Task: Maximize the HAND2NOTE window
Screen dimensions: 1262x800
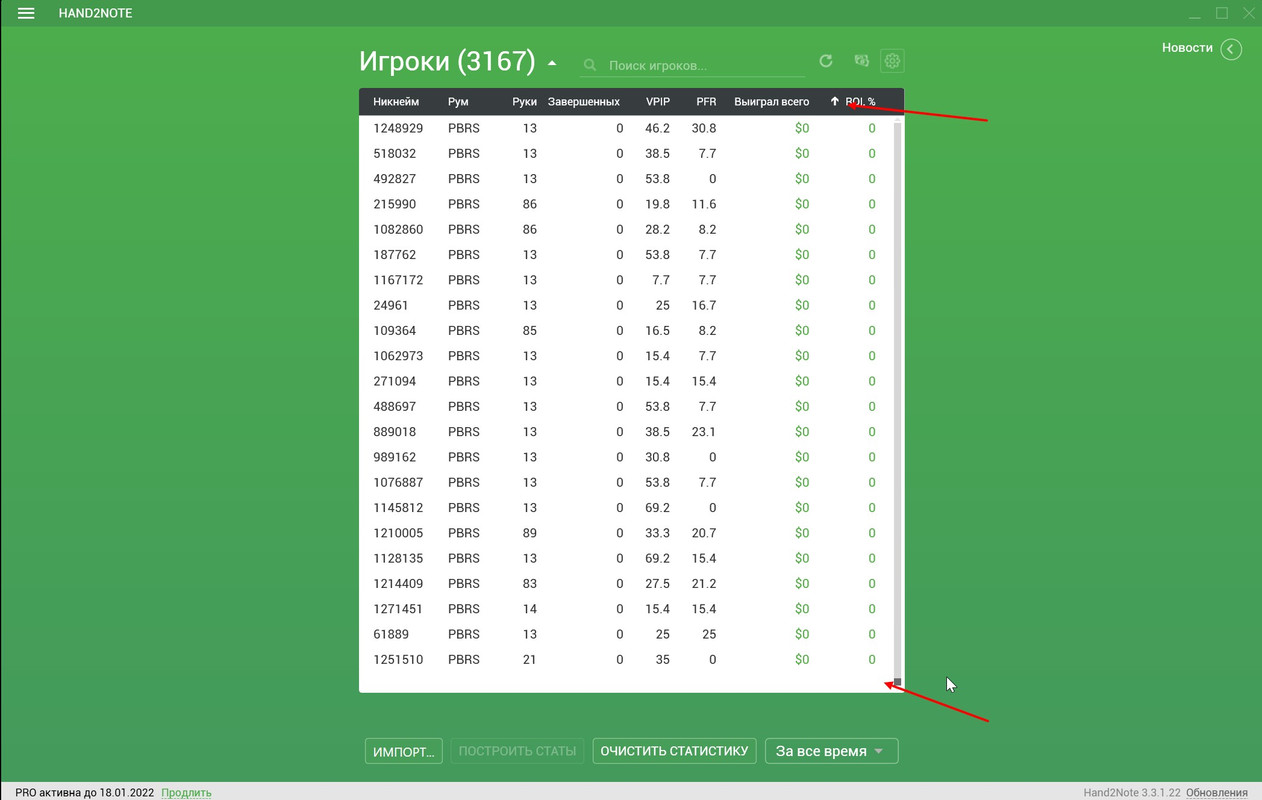Action: click(x=1222, y=13)
